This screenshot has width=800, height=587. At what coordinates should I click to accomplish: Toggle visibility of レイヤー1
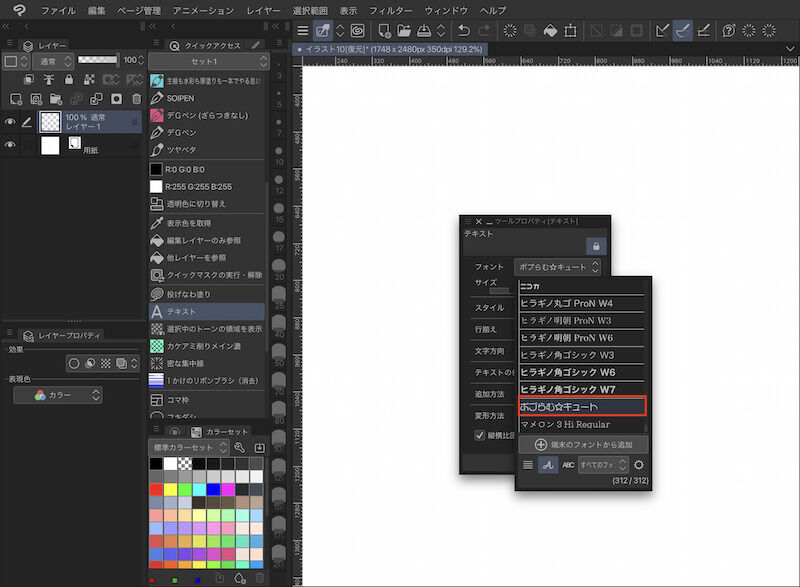[x=10, y=122]
